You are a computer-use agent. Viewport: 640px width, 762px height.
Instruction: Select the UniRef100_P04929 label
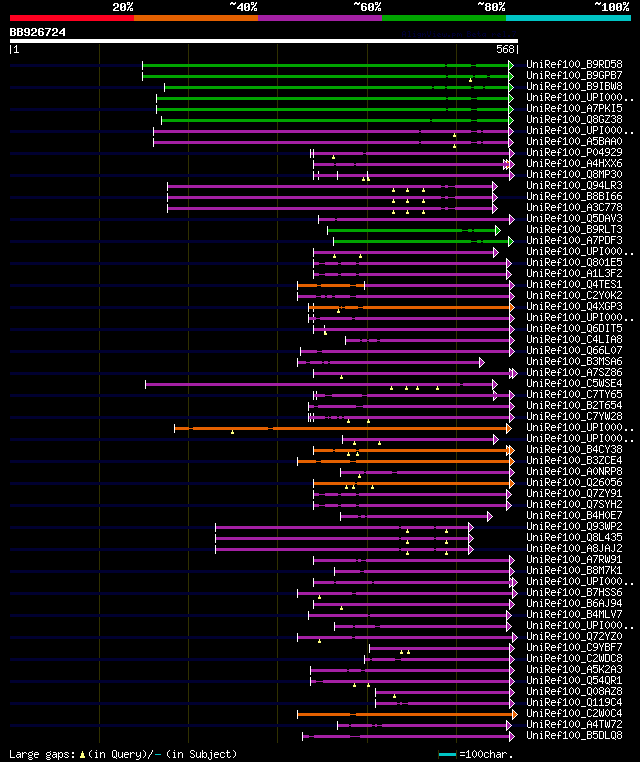574,153
